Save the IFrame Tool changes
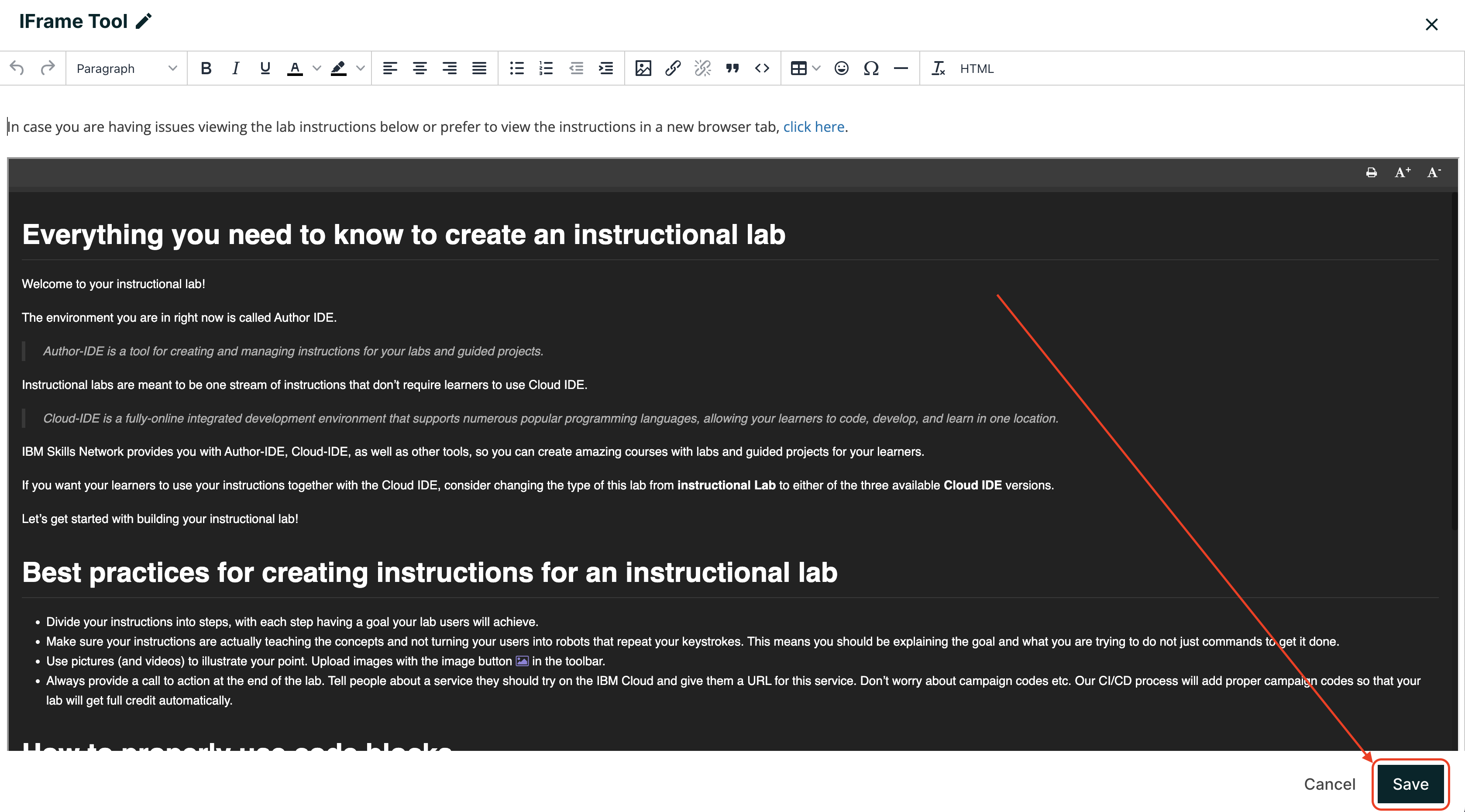Image resolution: width=1465 pixels, height=812 pixels. click(x=1410, y=784)
